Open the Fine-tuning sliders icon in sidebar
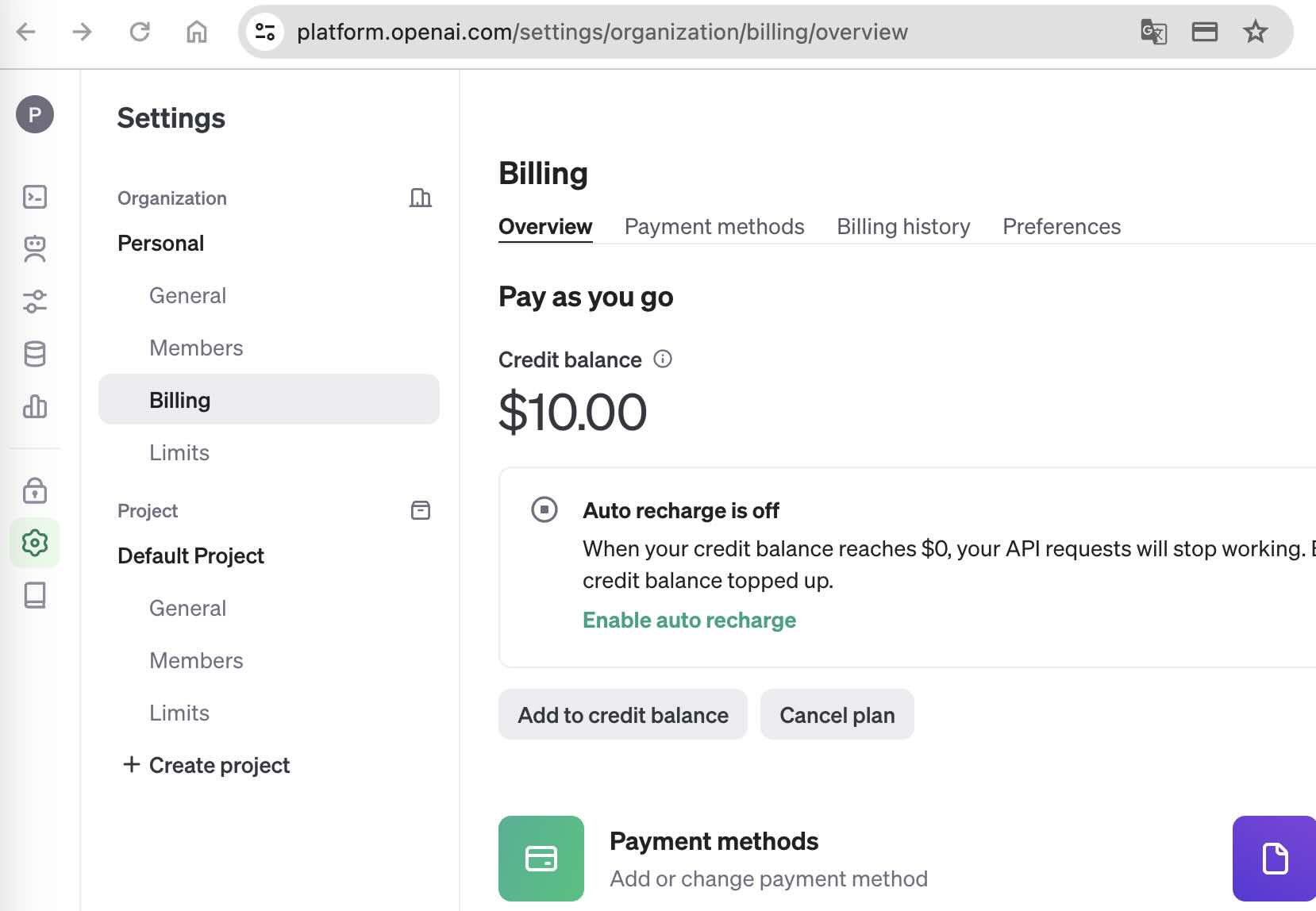Image resolution: width=1316 pixels, height=911 pixels. pyautogui.click(x=35, y=302)
